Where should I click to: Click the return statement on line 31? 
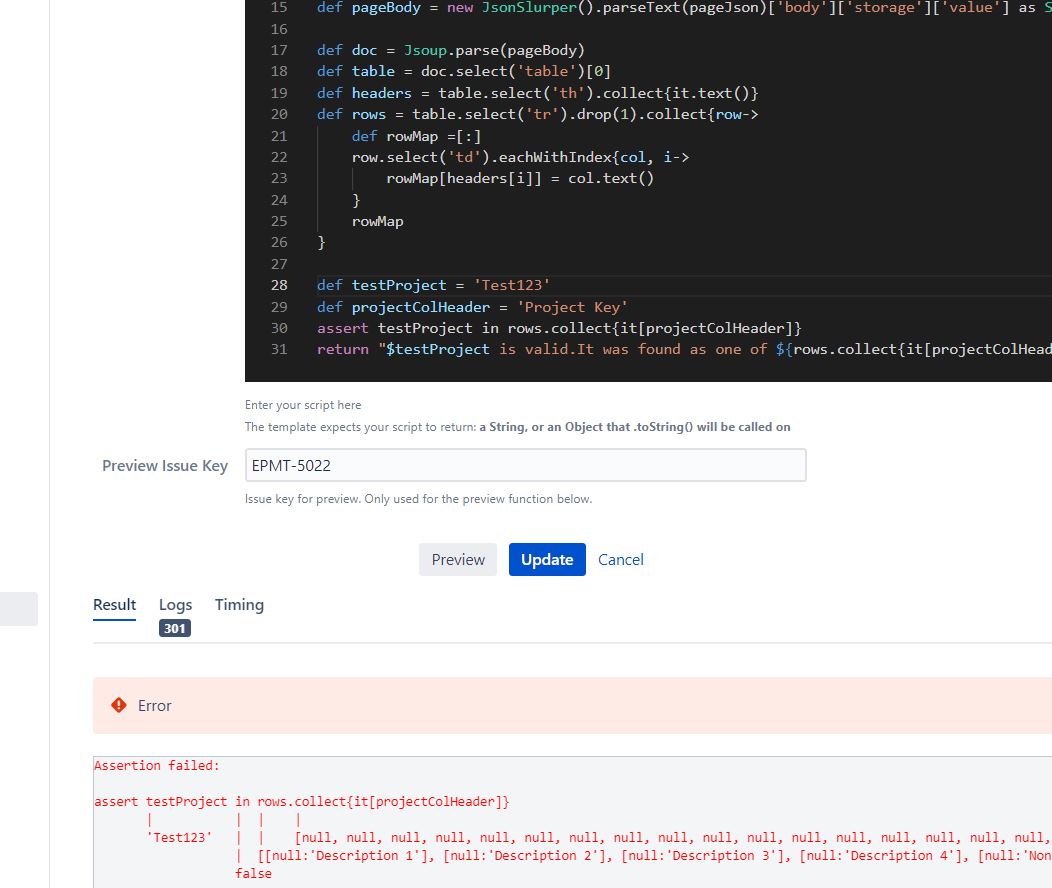[x=343, y=348]
